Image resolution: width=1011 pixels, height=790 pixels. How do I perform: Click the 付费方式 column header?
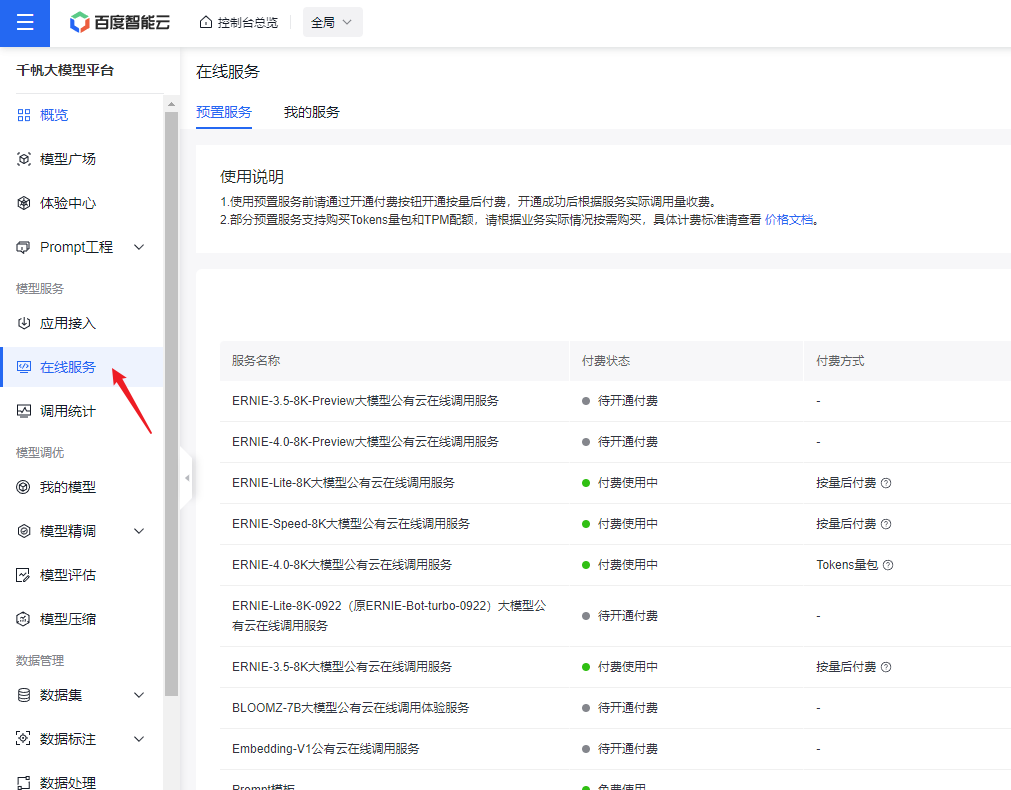[840, 360]
